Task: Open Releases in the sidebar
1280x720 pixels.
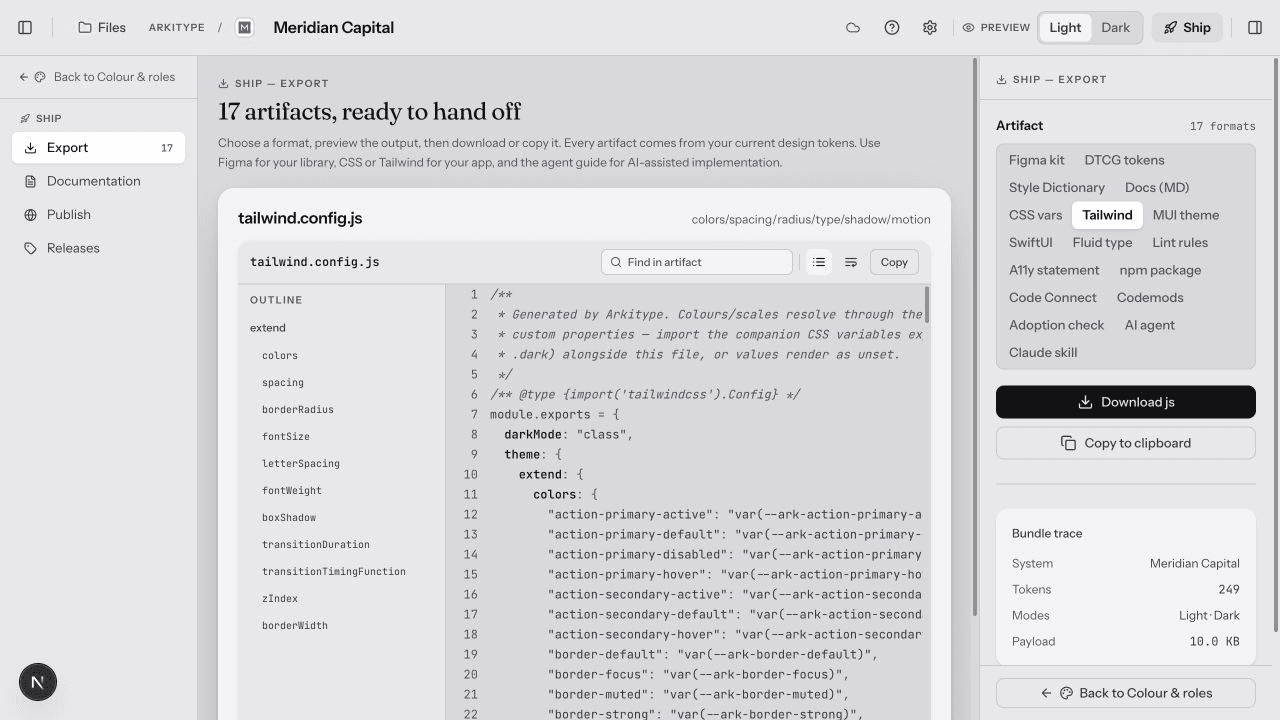Action: tap(98, 248)
